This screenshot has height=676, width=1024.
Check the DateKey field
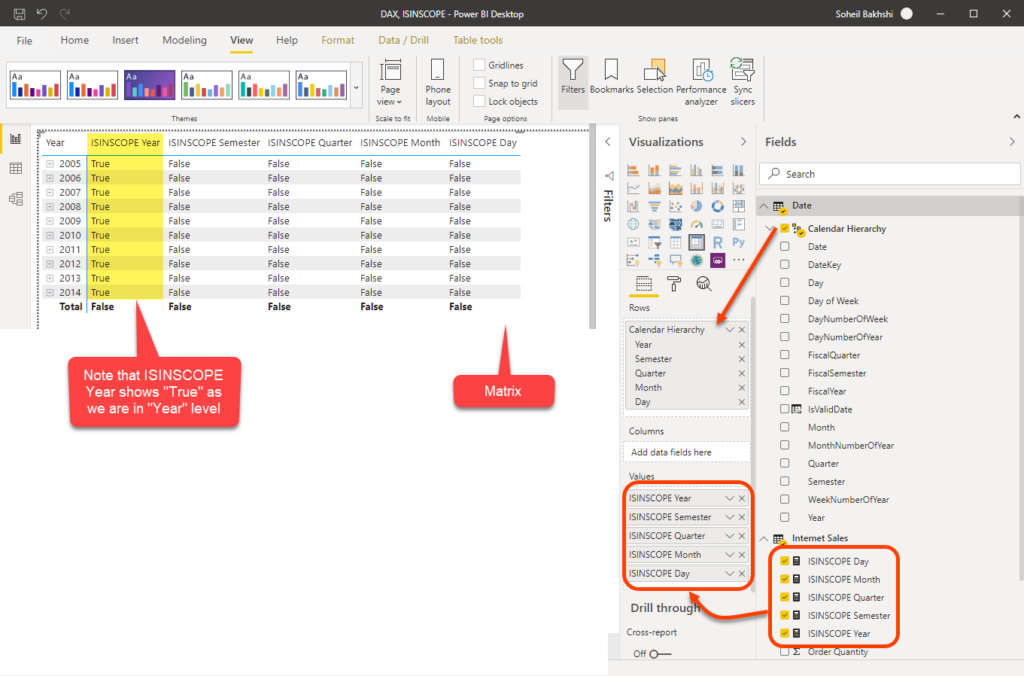tap(785, 265)
